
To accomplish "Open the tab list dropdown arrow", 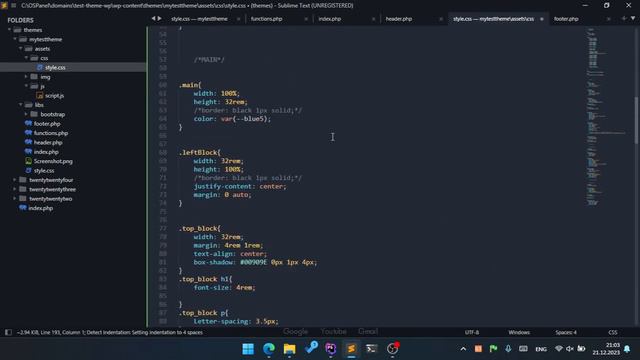I will click(633, 18).
